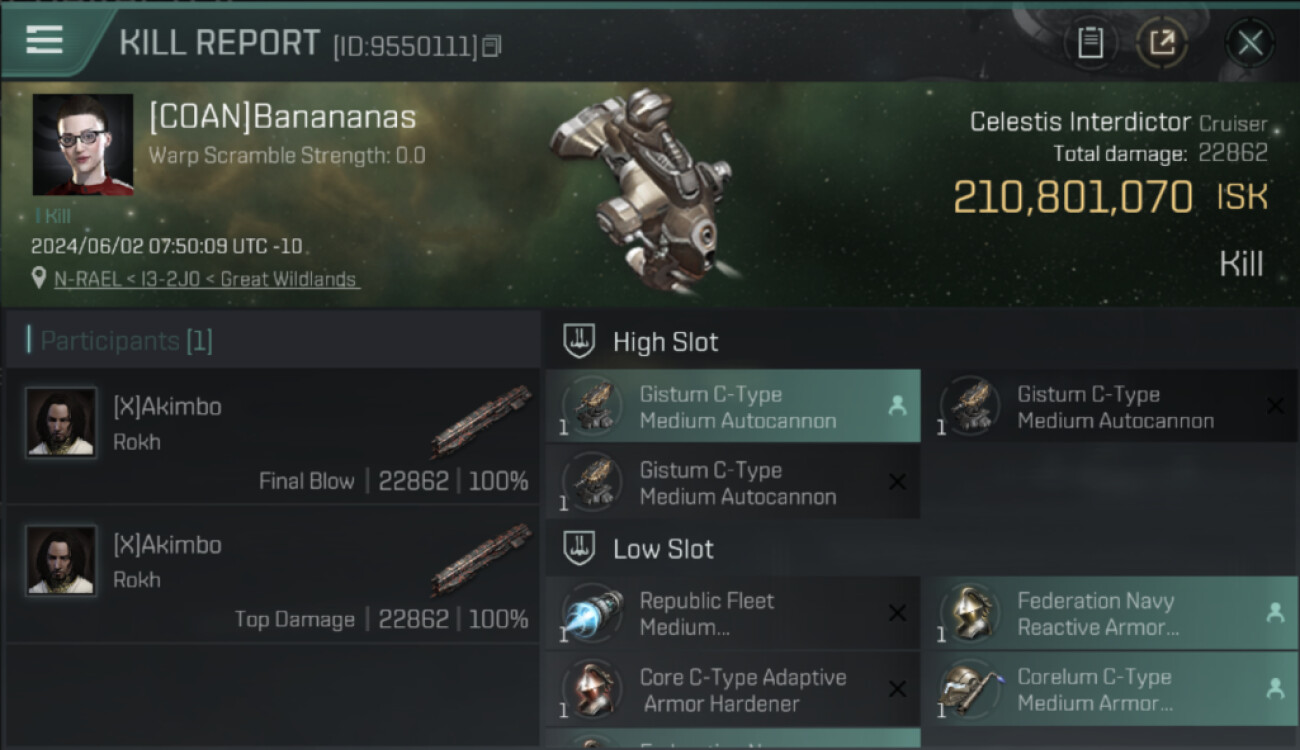Click Akimbo's Top Damage portrait
Viewport: 1300px width, 750px height.
click(62, 560)
